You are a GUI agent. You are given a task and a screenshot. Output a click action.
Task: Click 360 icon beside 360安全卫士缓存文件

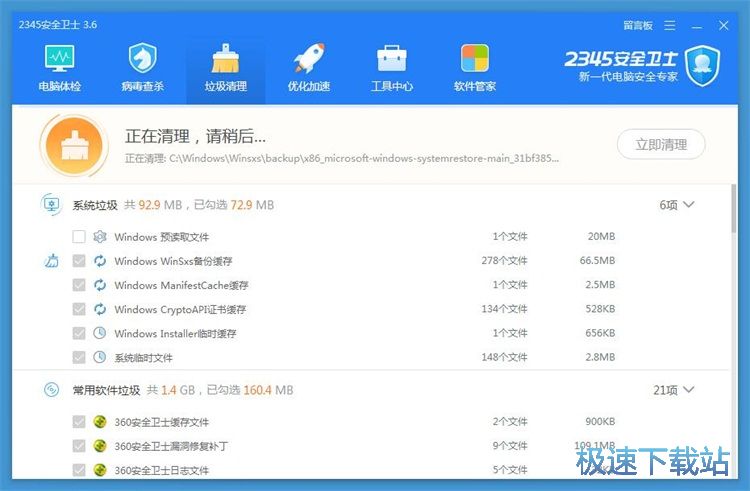tap(99, 422)
